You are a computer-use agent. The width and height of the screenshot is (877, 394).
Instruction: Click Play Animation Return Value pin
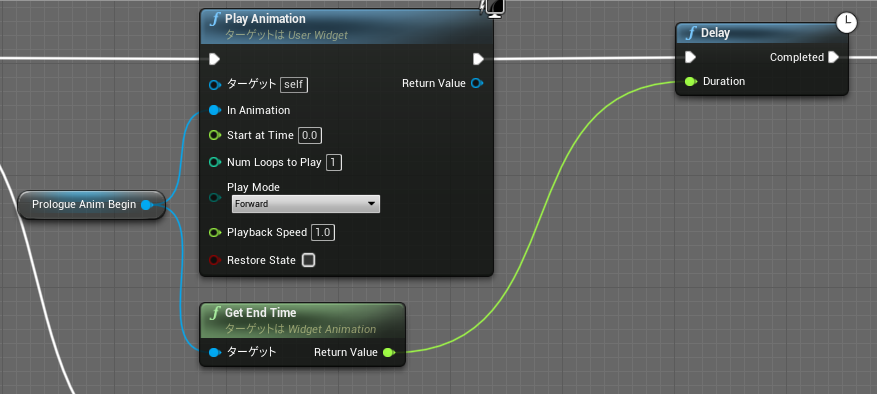click(477, 83)
